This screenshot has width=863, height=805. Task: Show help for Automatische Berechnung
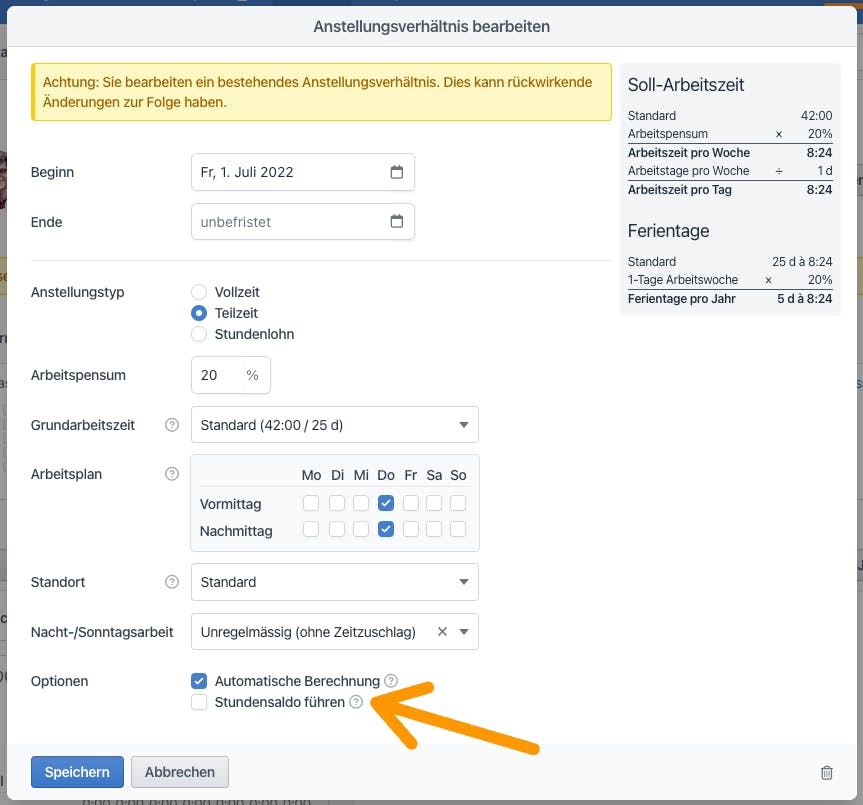pos(391,681)
